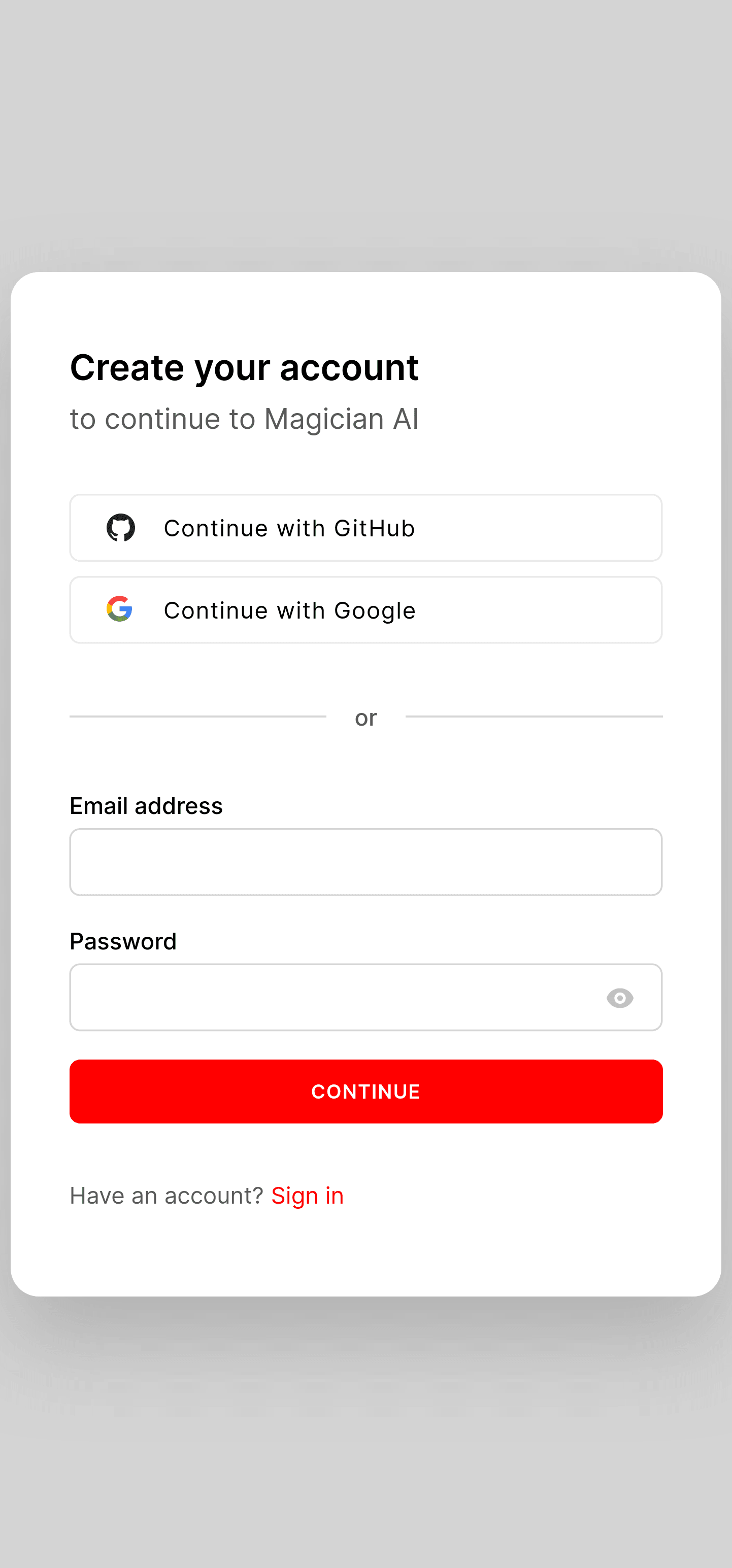Choose the Continue with Google button

tap(366, 610)
